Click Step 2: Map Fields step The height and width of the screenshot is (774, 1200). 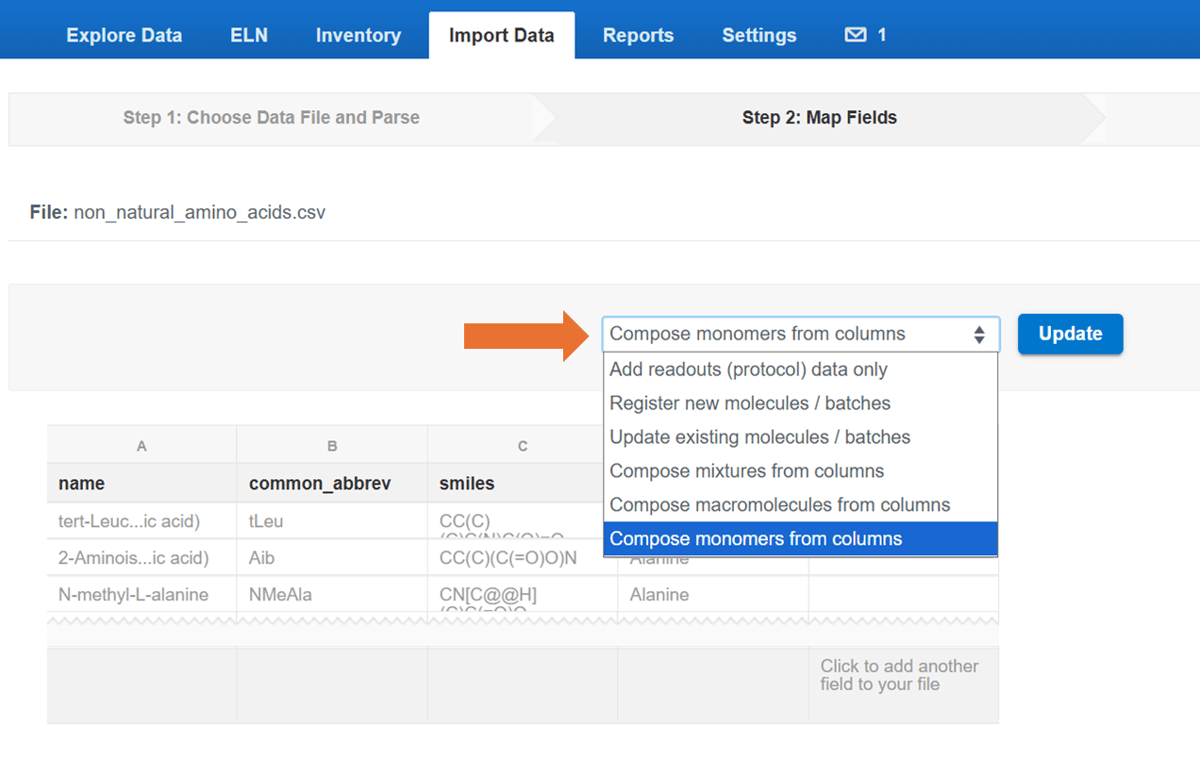tap(819, 118)
